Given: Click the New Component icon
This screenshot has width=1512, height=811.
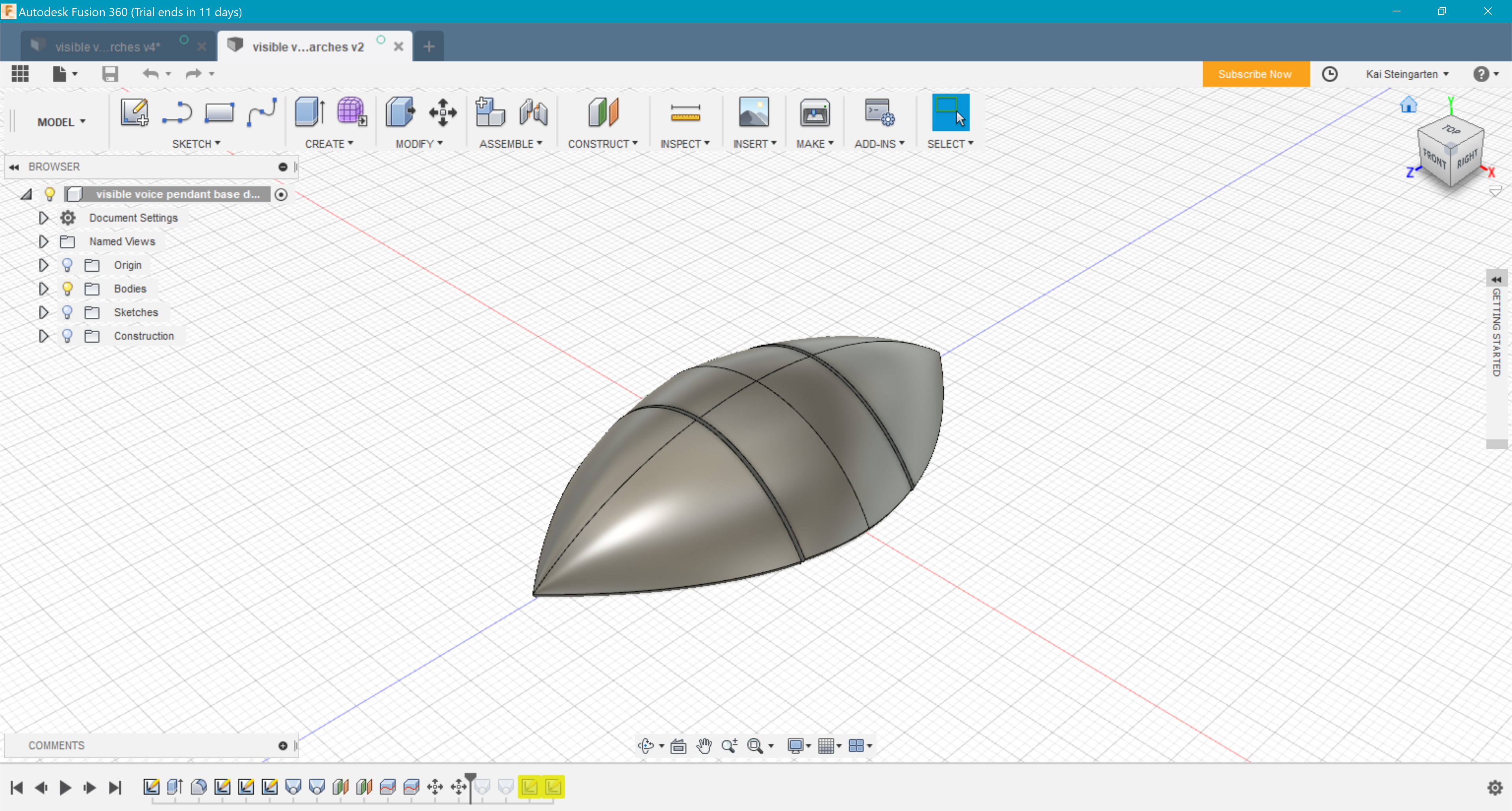Looking at the screenshot, I should coord(489,112).
